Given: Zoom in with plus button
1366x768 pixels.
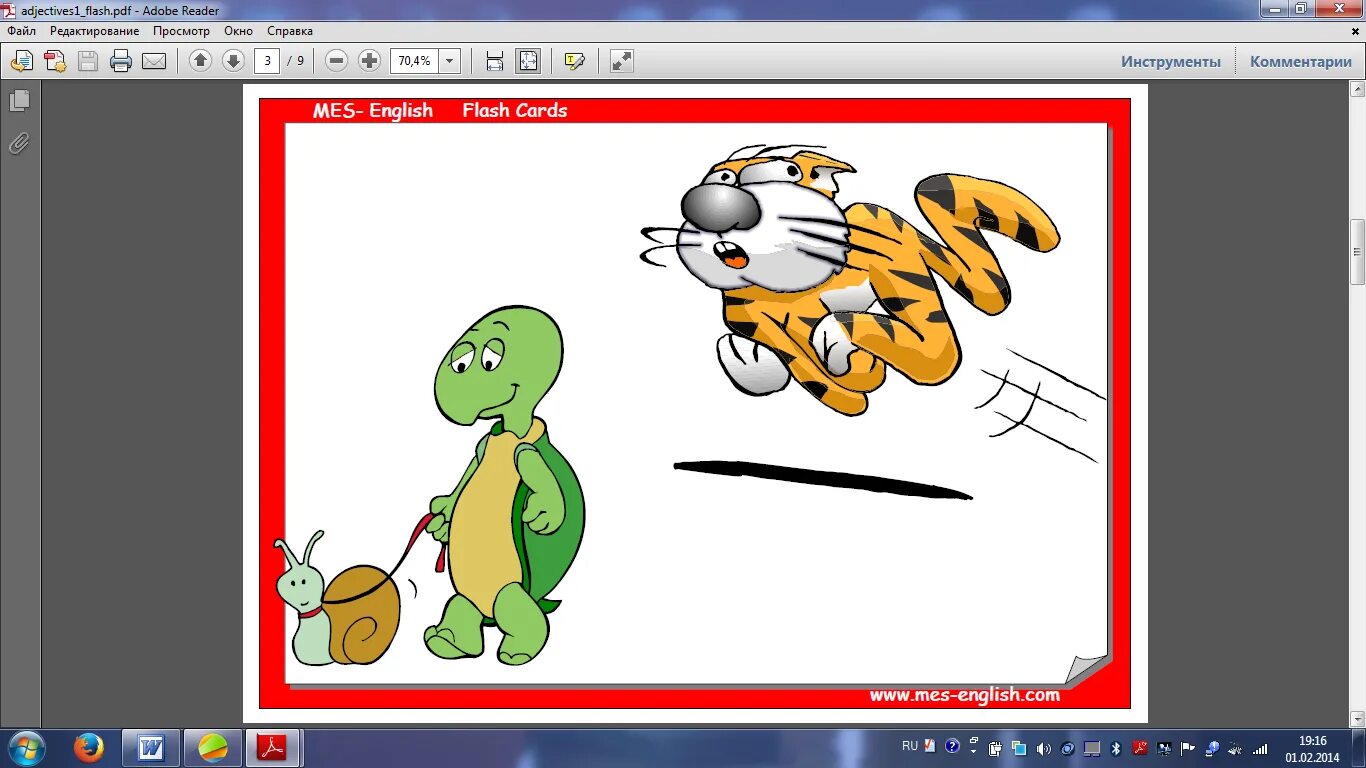Looking at the screenshot, I should click(x=370, y=61).
